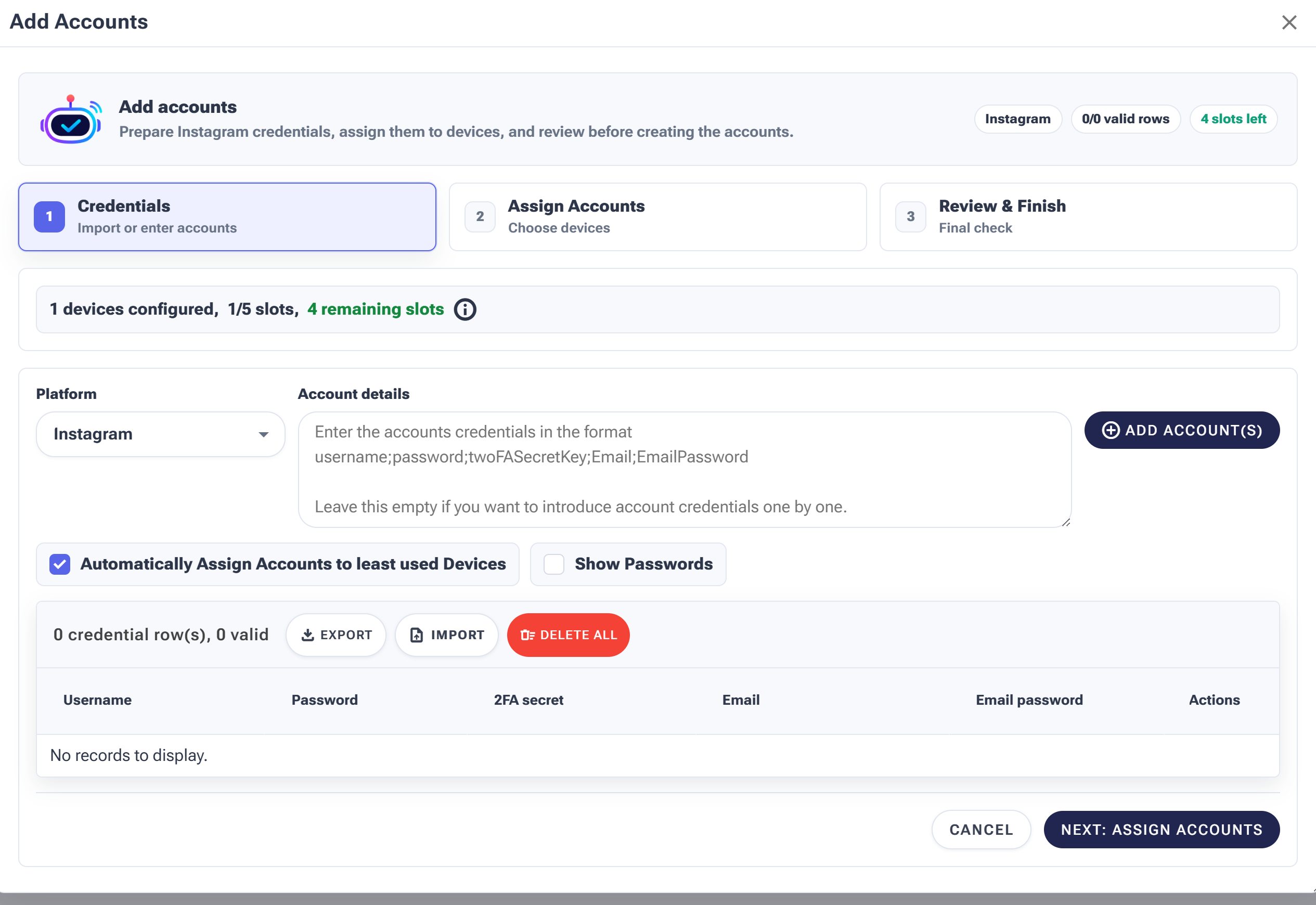
Task: Click the 0/0 valid rows chip
Action: tap(1126, 119)
